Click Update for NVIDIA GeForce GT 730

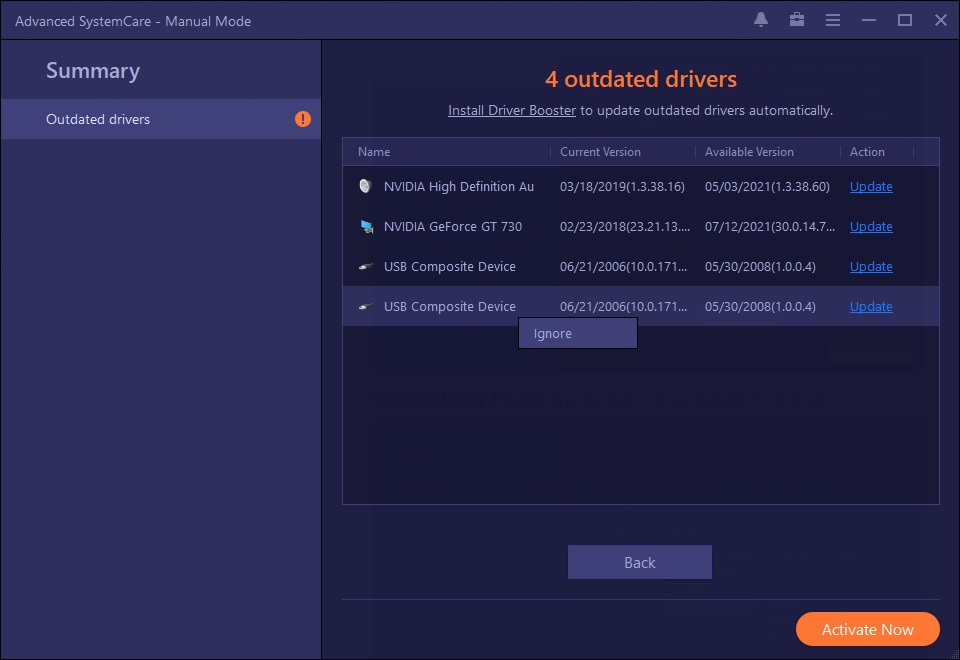point(871,227)
